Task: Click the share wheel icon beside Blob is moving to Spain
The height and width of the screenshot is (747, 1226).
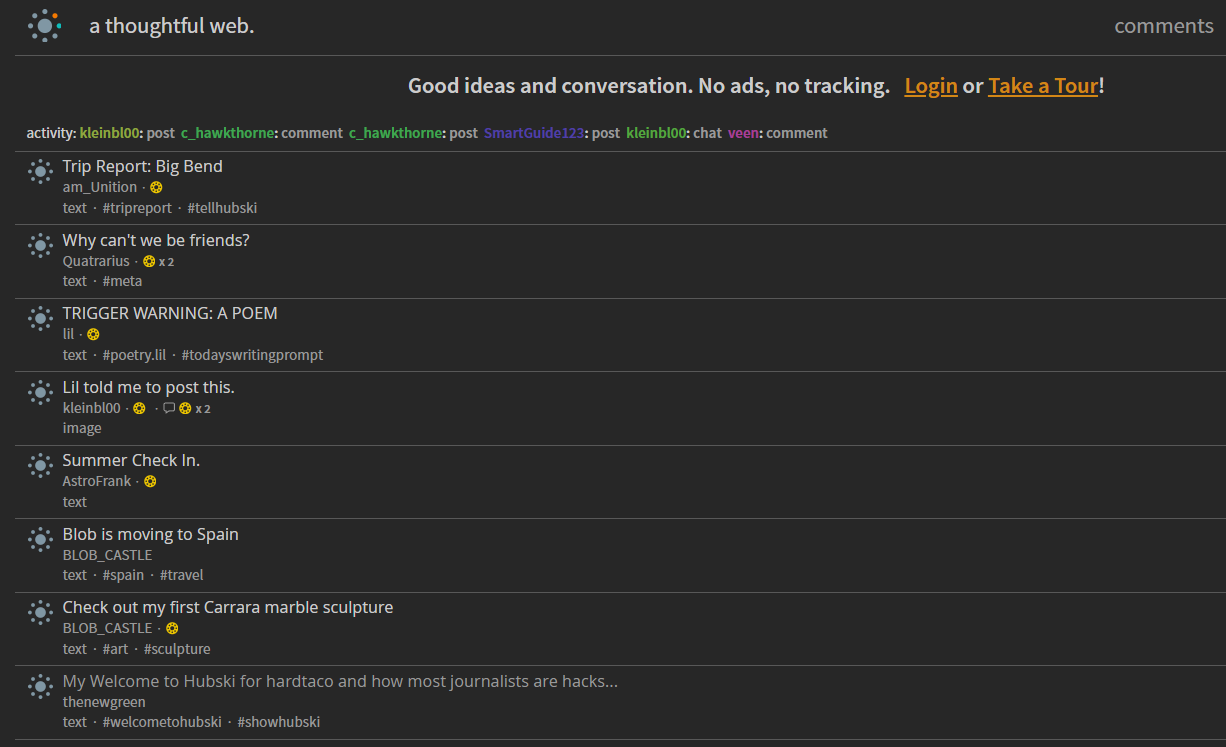Action: [40, 539]
